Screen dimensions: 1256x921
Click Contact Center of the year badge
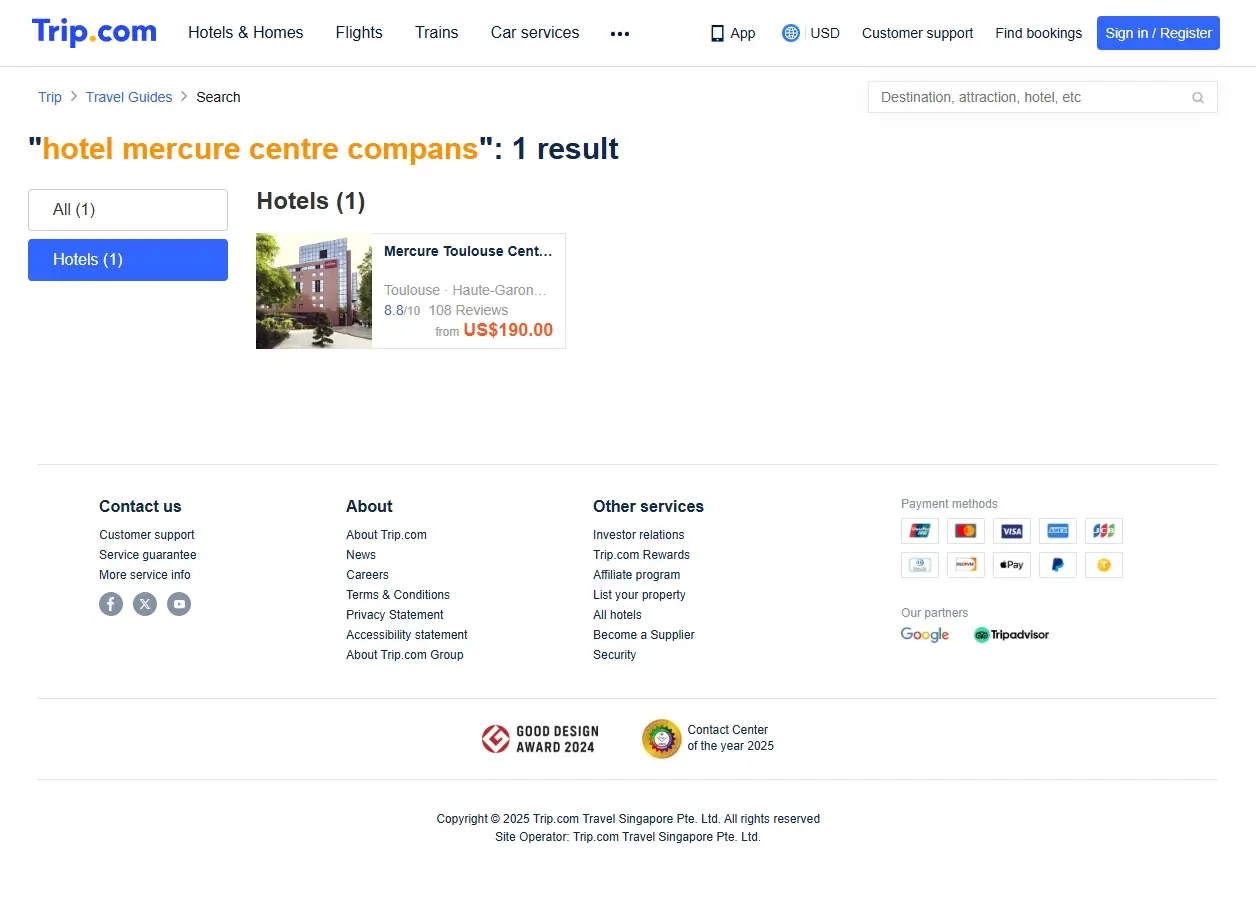pyautogui.click(x=708, y=739)
